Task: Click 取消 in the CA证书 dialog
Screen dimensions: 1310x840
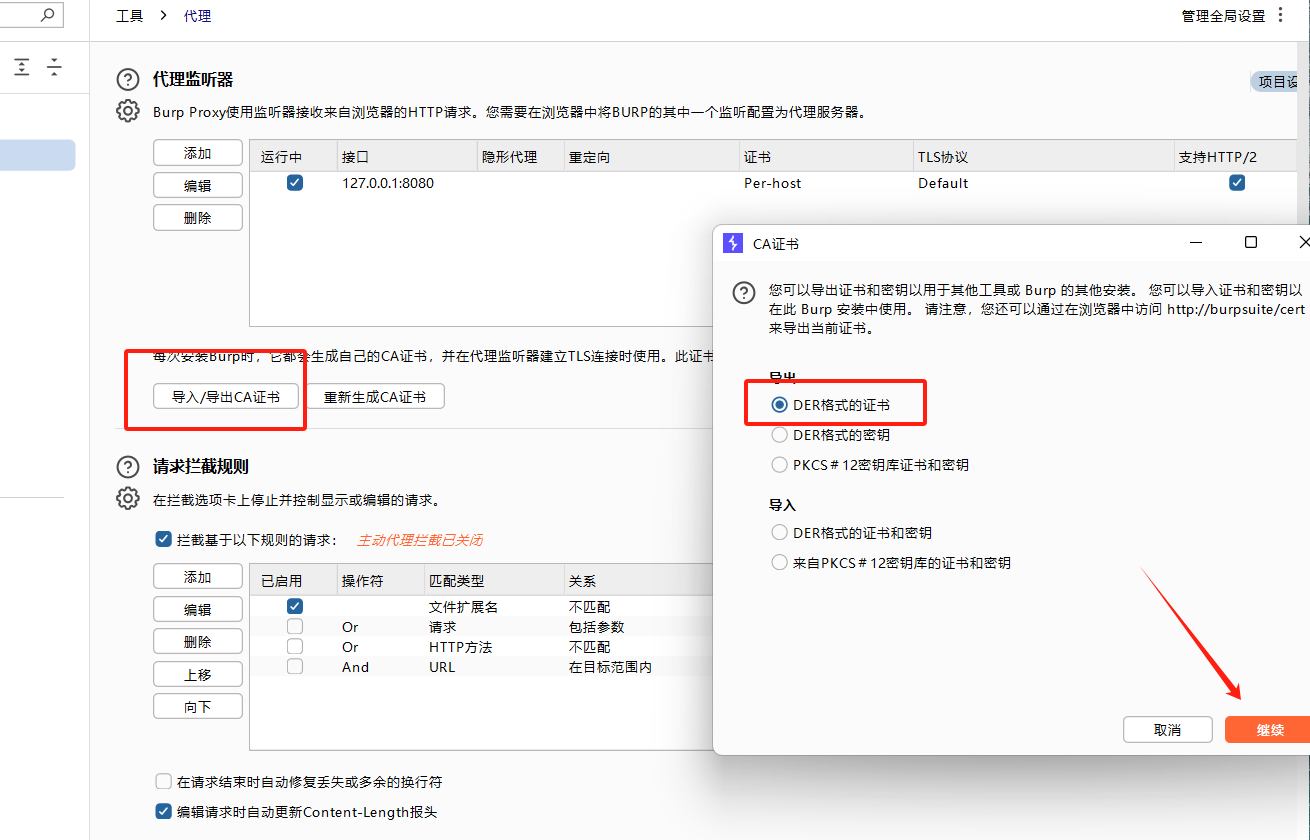Action: click(1168, 730)
